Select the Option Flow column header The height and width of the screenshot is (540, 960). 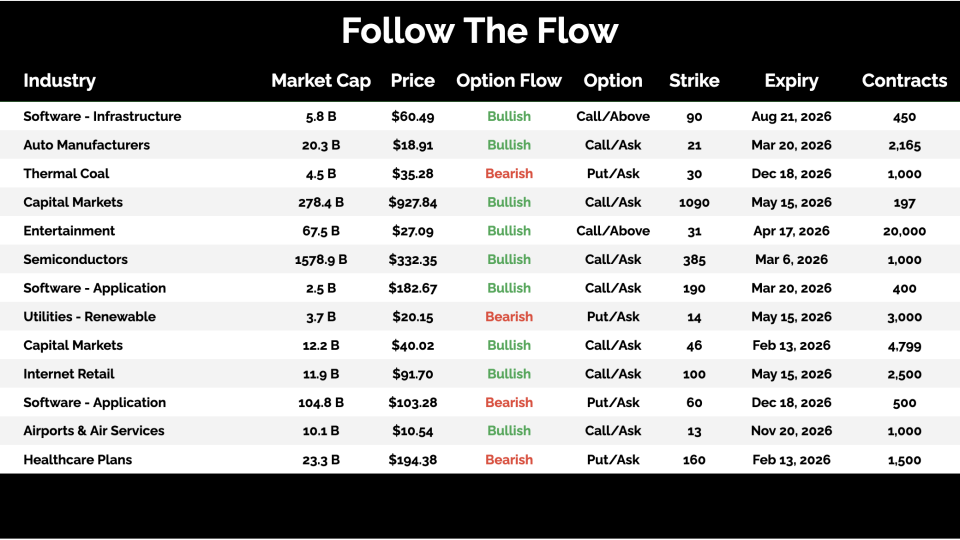[509, 81]
